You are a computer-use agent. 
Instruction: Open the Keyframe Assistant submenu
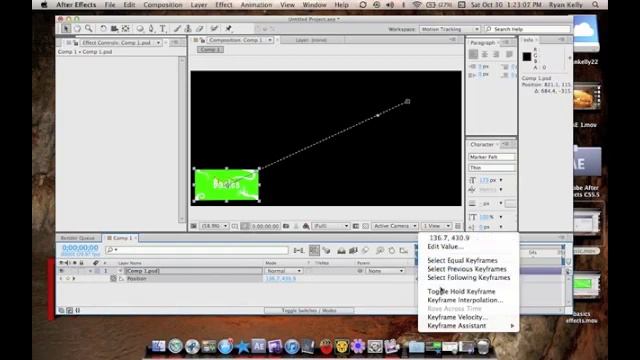coord(469,326)
